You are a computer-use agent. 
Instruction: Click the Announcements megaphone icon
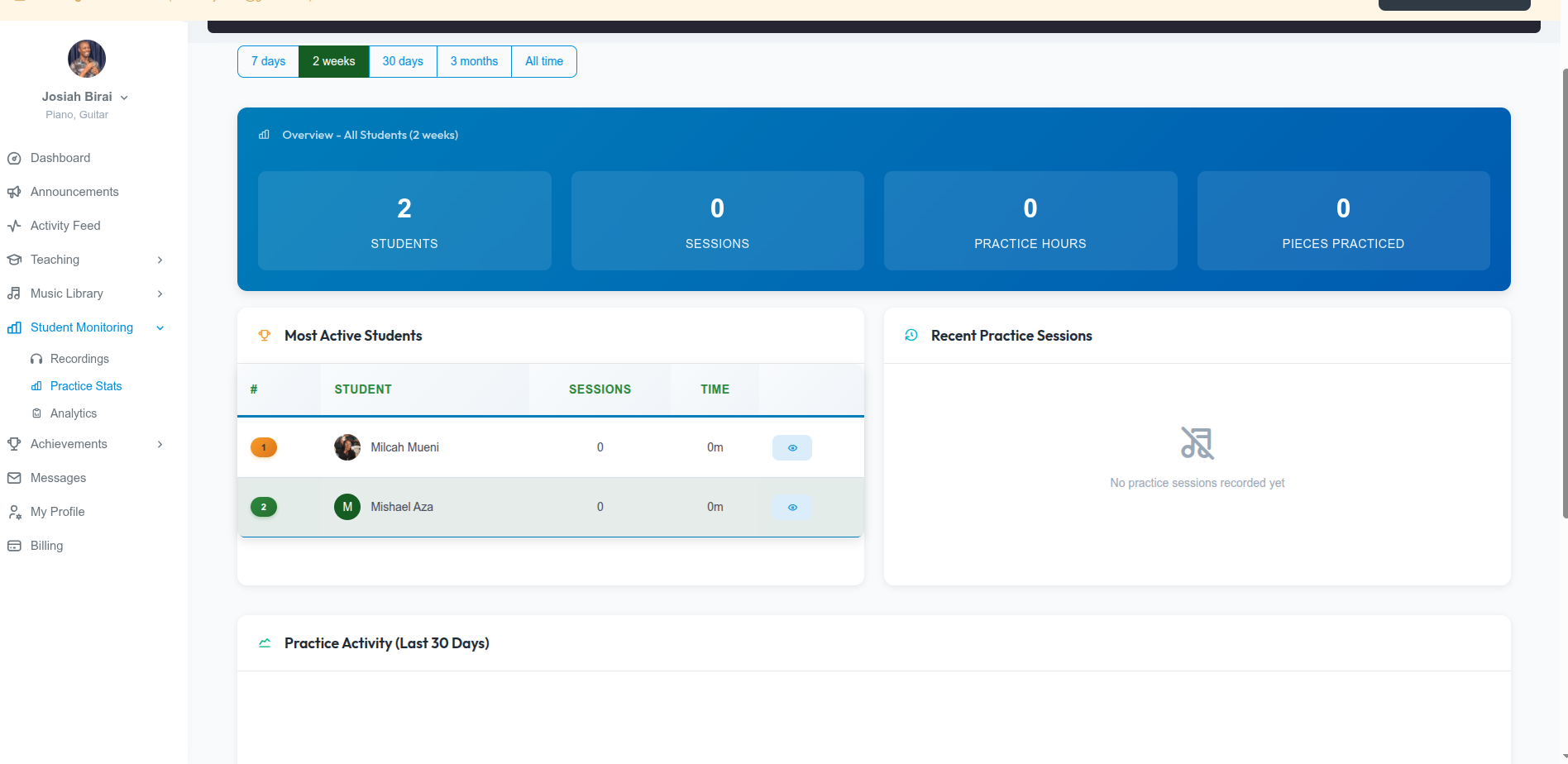[14, 192]
